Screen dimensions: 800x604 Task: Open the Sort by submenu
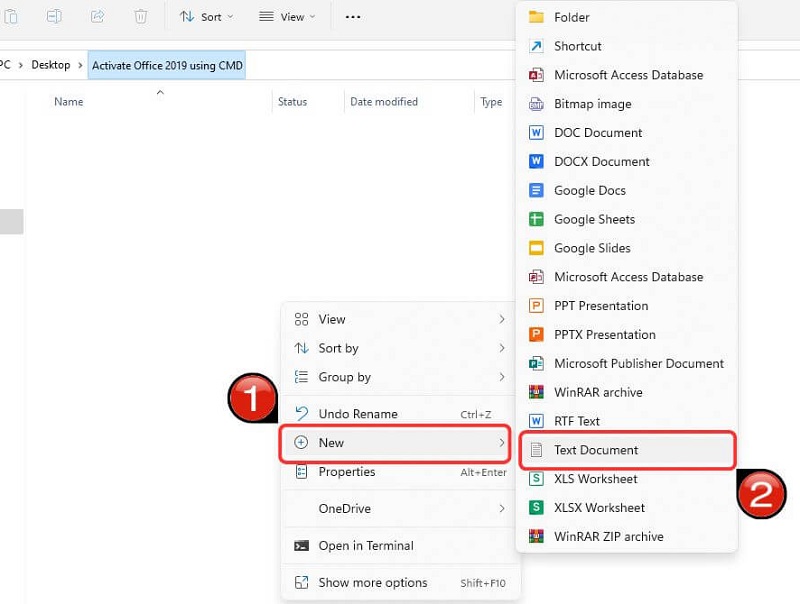[x=399, y=348]
